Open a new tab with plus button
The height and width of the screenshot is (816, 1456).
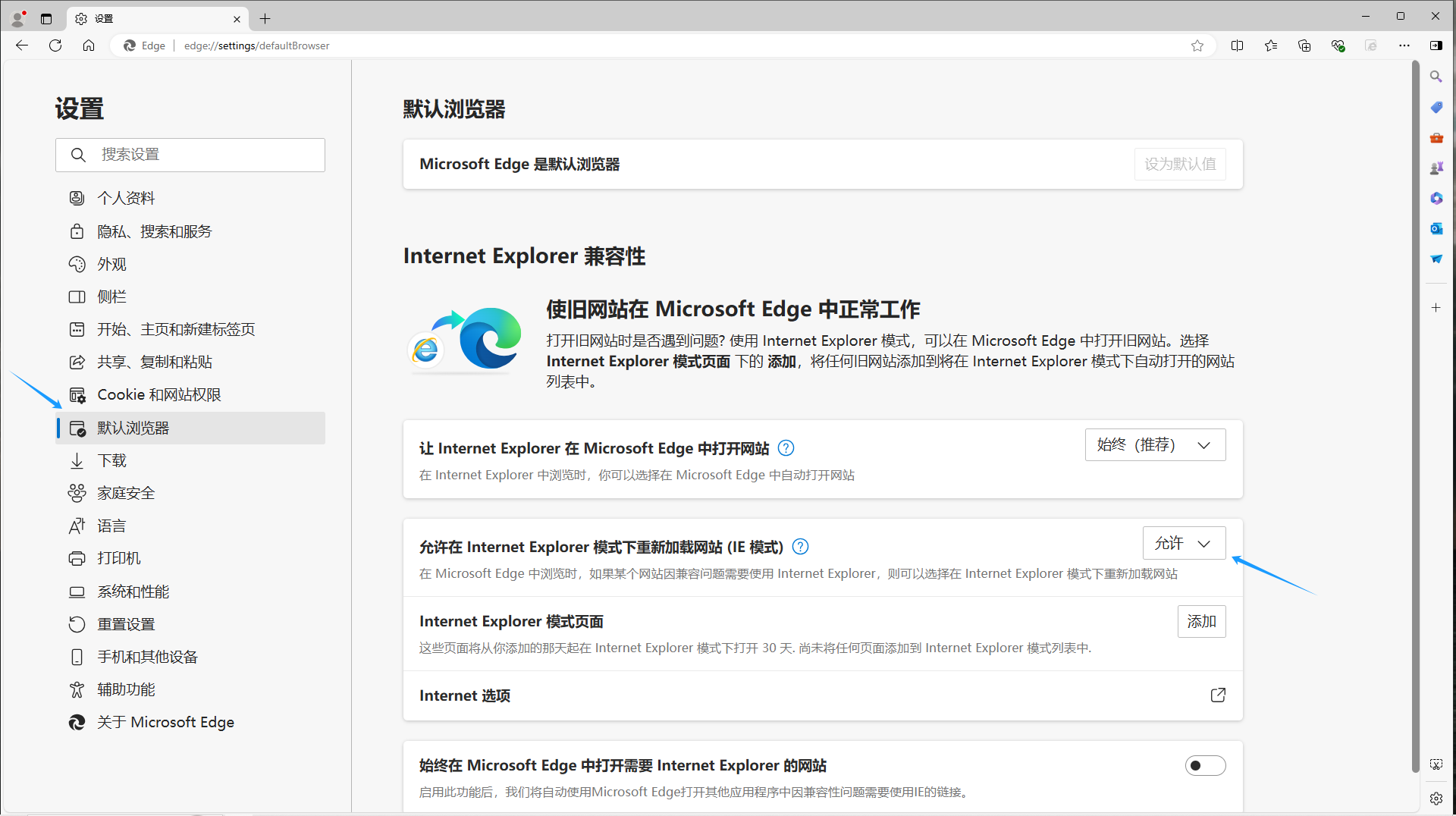point(265,19)
